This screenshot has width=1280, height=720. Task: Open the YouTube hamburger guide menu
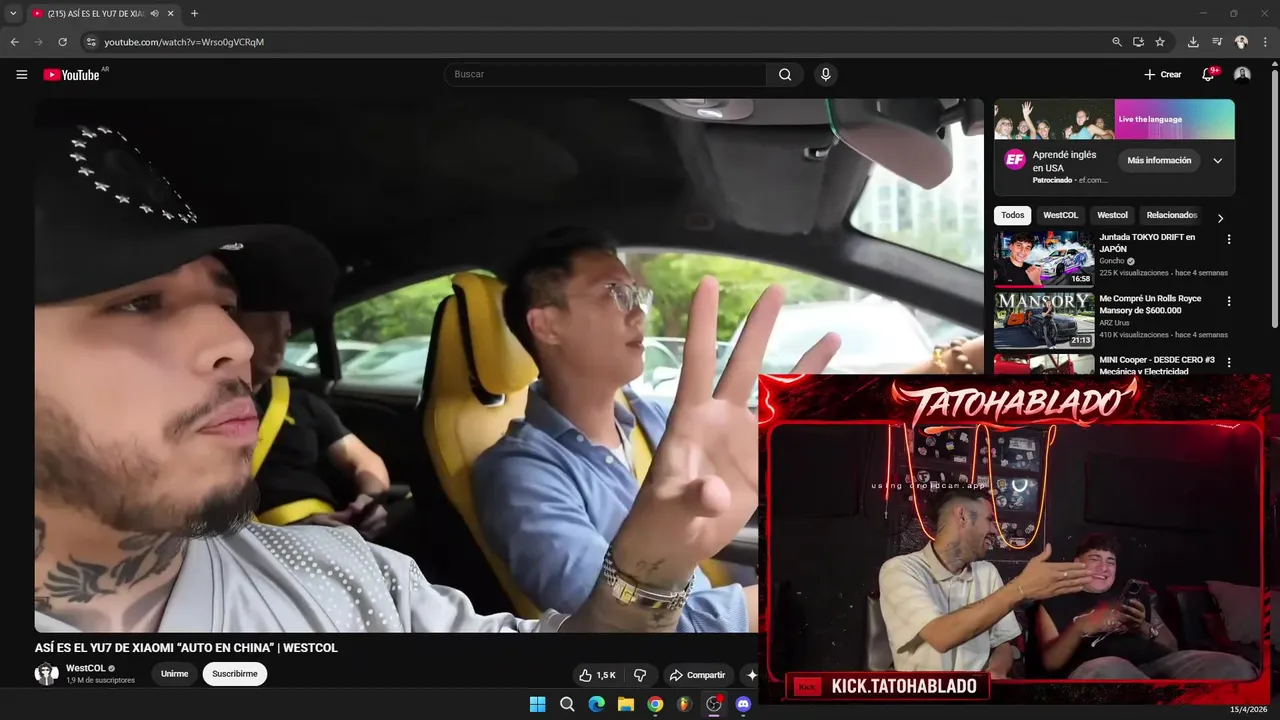[x=21, y=74]
